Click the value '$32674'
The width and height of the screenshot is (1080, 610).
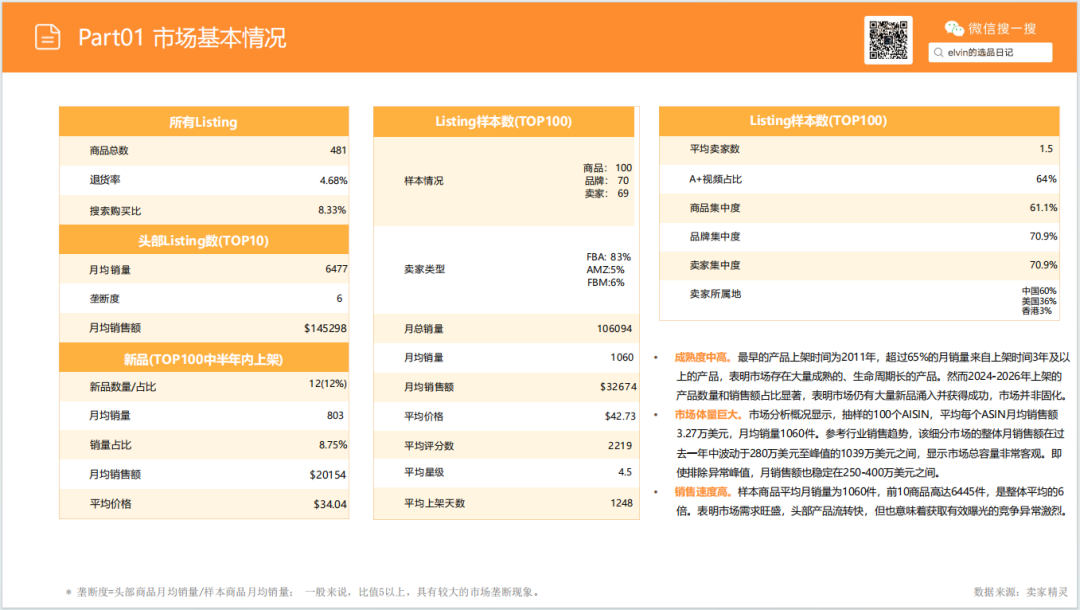point(619,387)
